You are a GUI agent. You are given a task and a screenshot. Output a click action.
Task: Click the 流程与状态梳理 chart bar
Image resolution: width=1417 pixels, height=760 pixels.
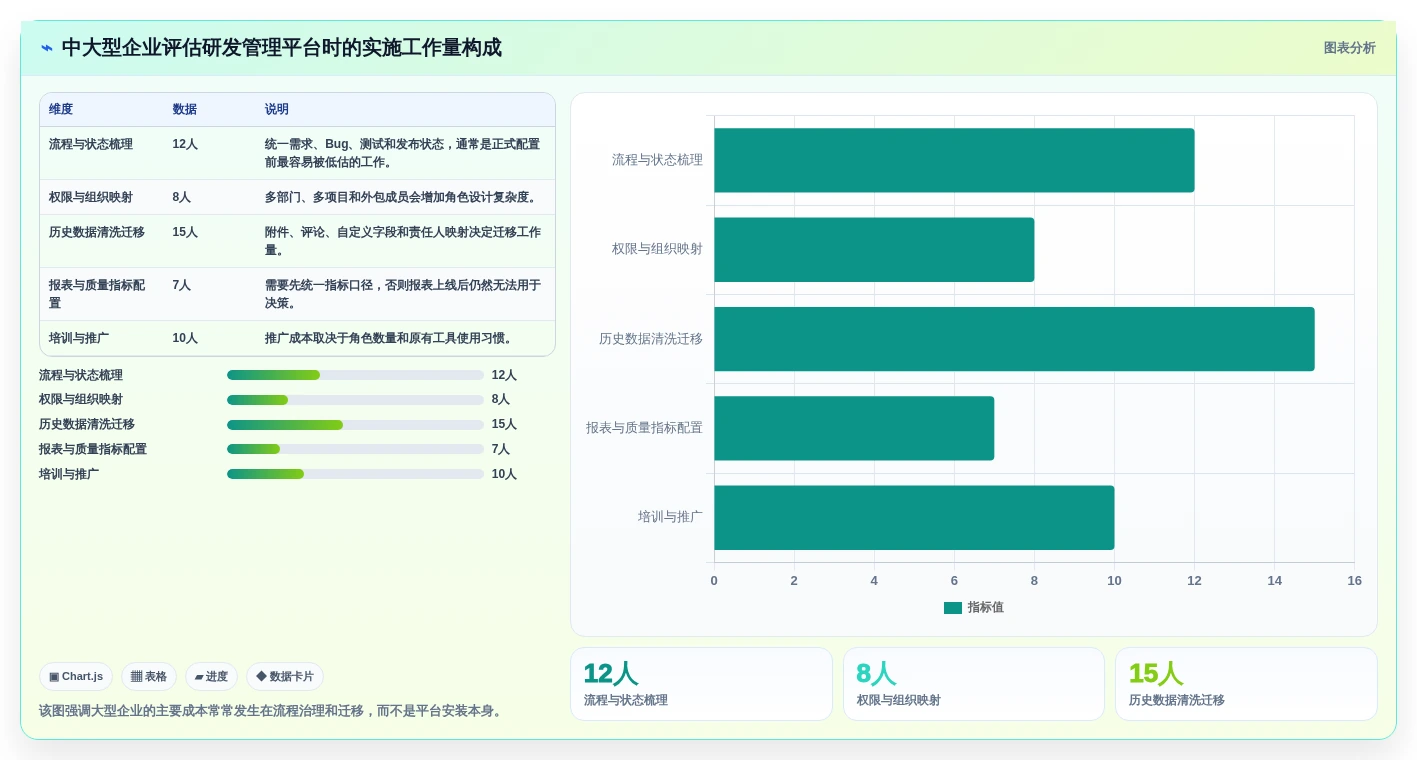[954, 160]
